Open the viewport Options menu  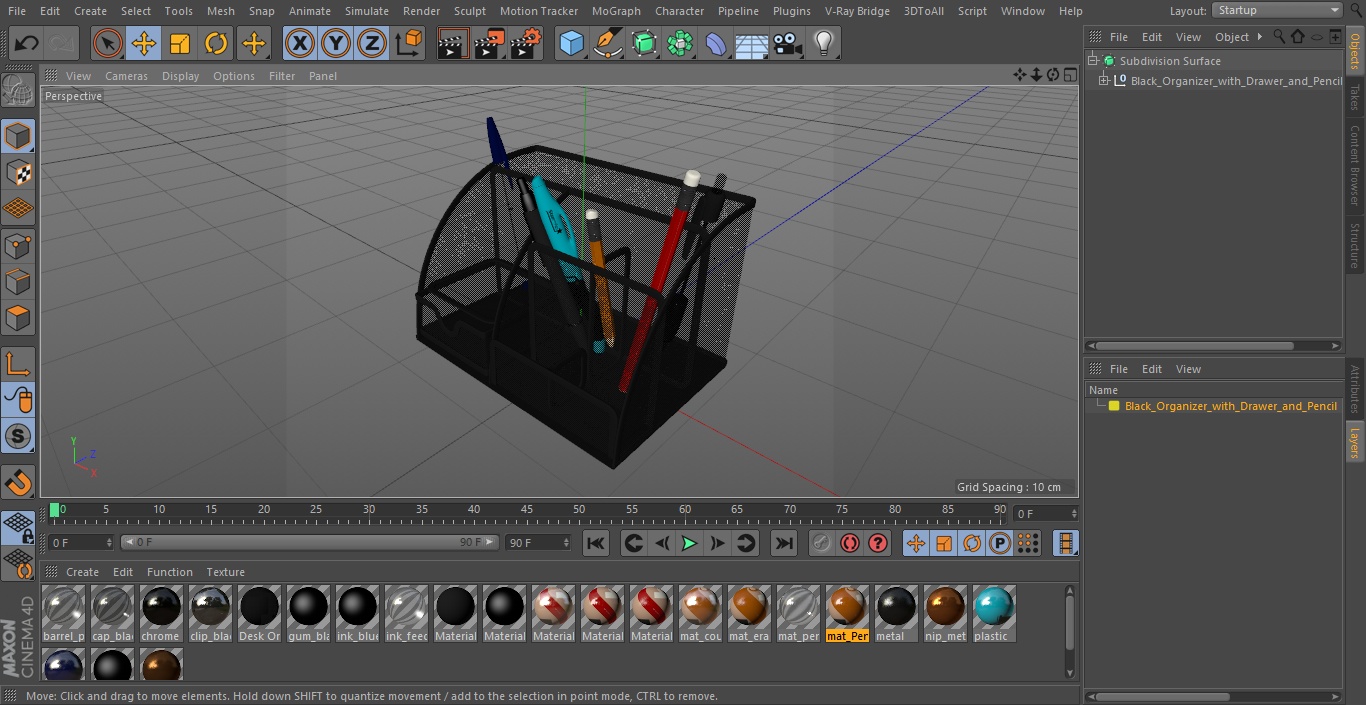pos(234,76)
